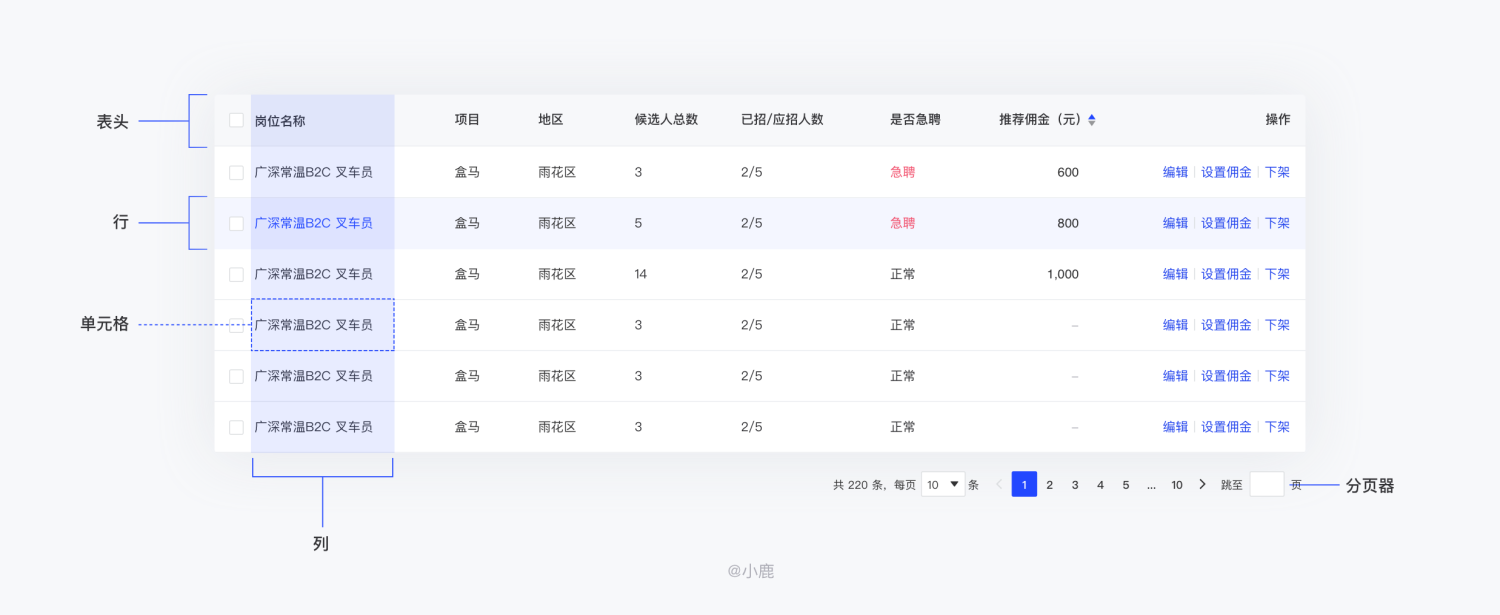The height and width of the screenshot is (615, 1500).
Task: Select page 1 in the pagination
Action: click(1024, 484)
